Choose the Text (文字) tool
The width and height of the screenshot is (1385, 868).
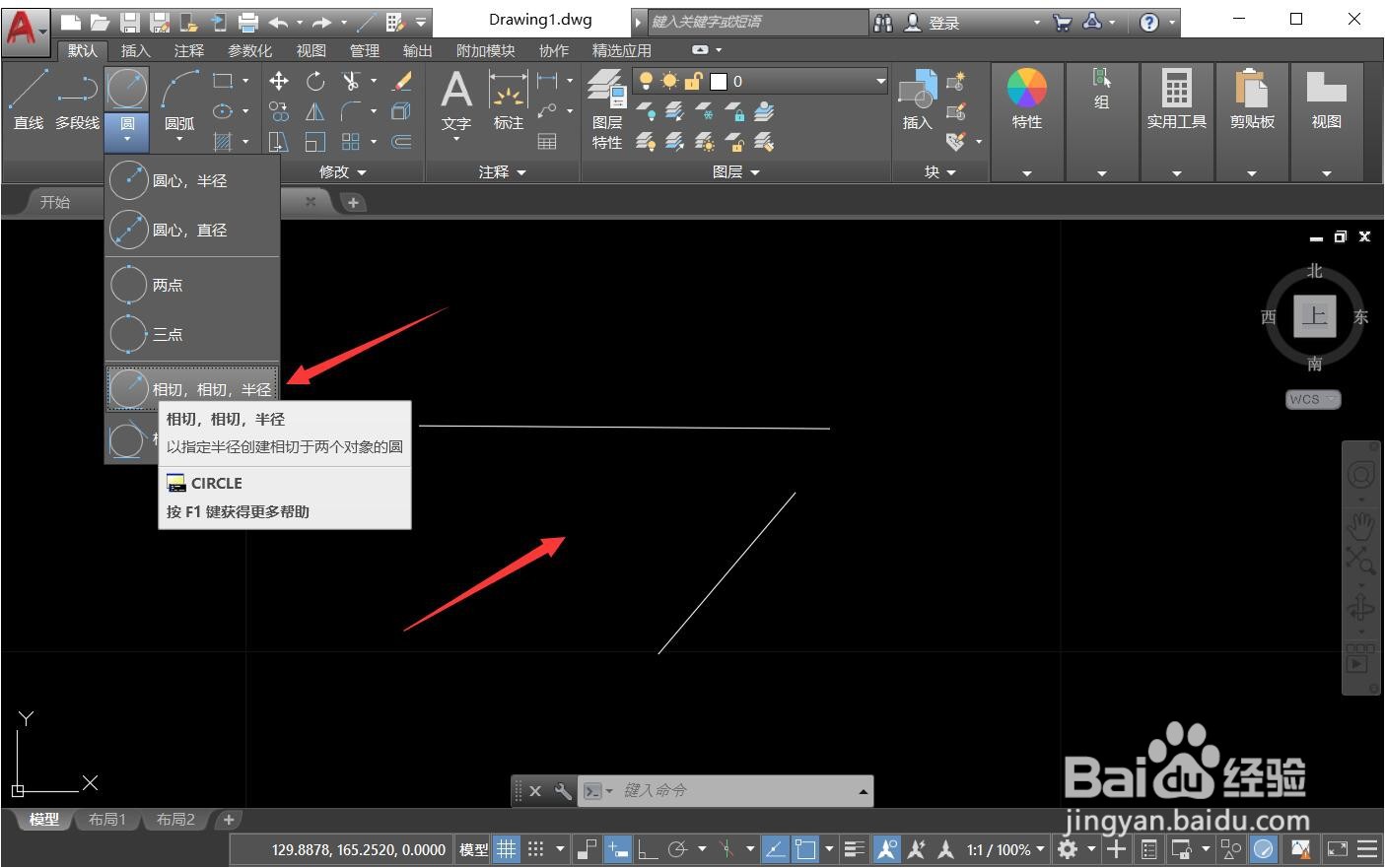(456, 102)
